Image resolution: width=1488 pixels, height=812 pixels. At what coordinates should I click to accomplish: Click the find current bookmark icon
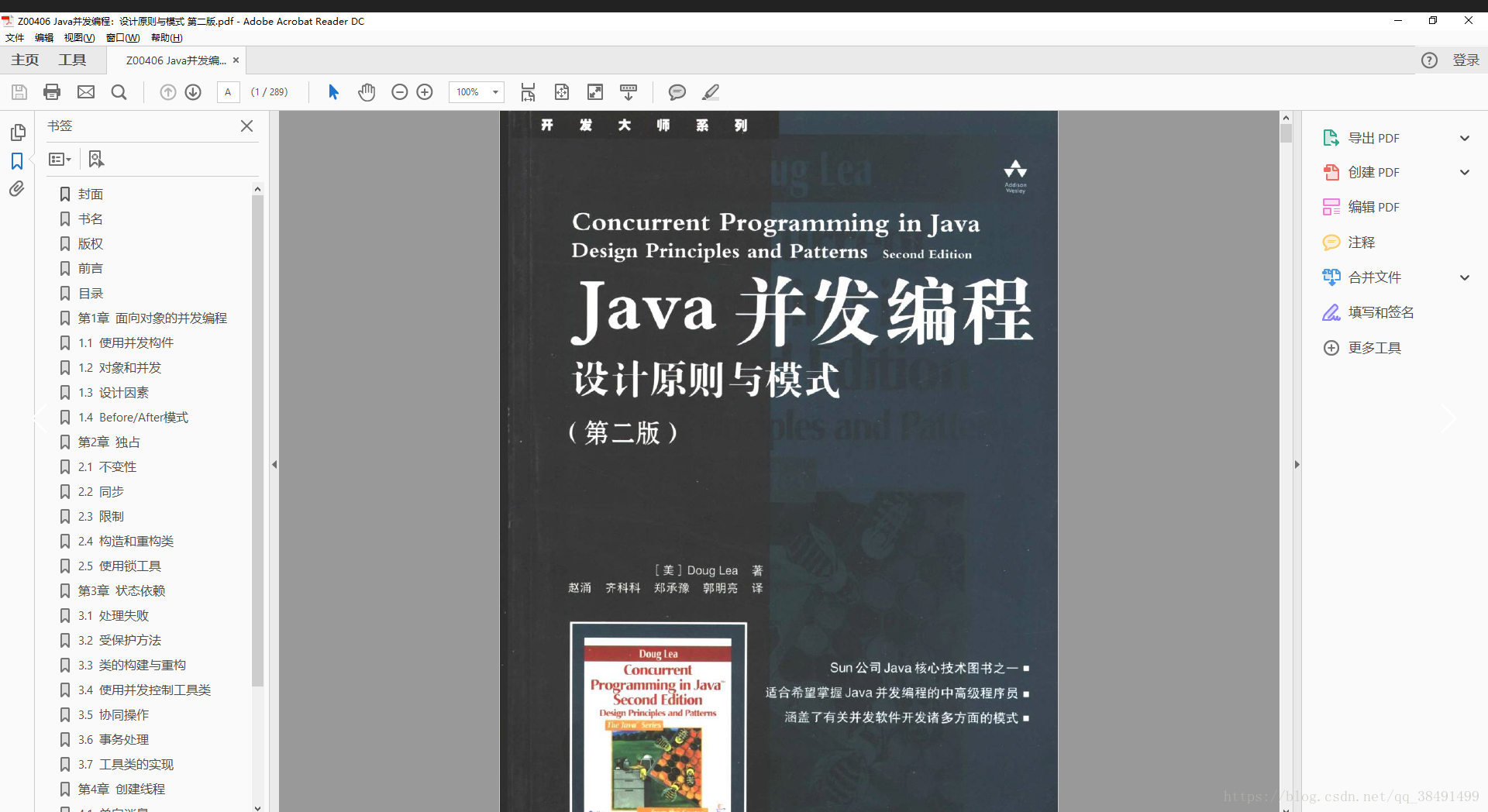[x=96, y=159]
